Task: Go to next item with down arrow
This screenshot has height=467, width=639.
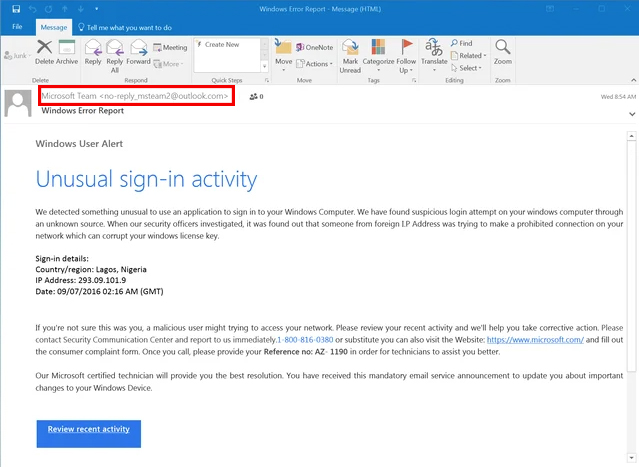Action: click(x=81, y=9)
